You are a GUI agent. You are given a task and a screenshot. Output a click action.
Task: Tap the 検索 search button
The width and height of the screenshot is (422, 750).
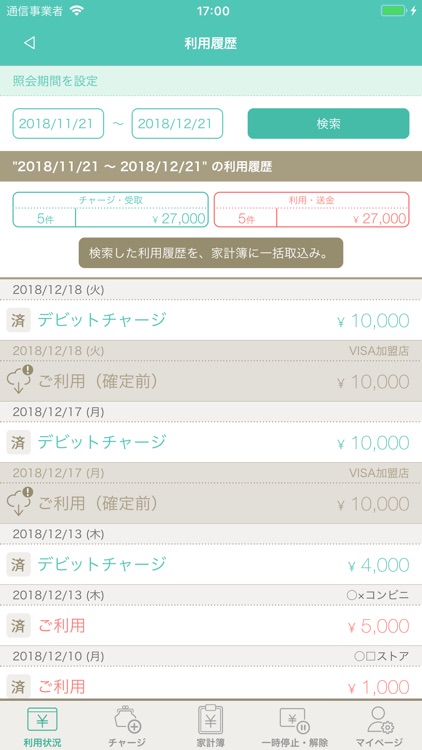(x=328, y=123)
